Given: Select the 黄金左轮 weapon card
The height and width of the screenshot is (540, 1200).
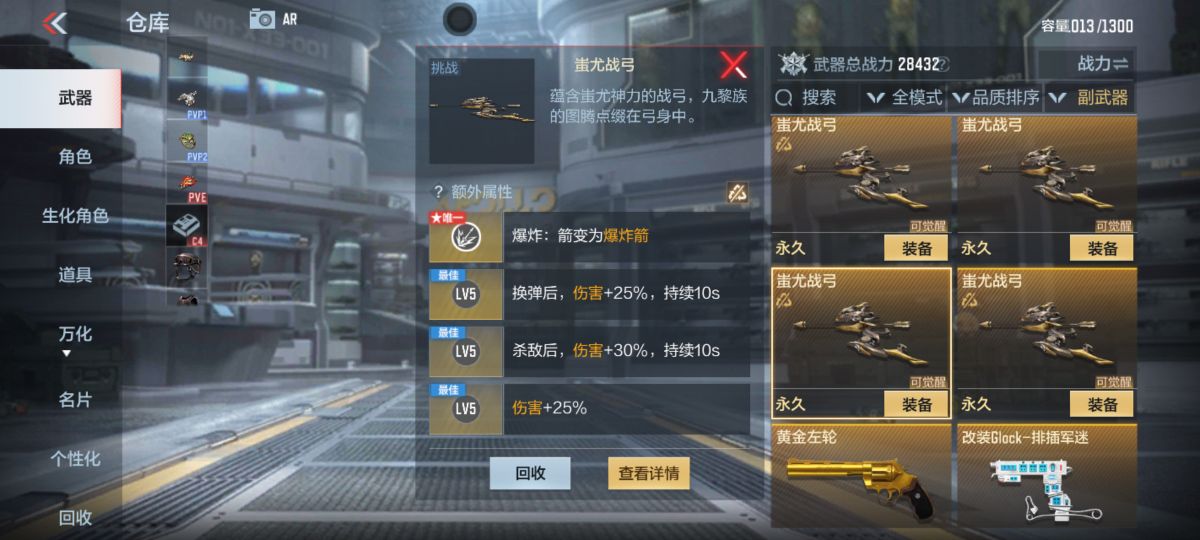Looking at the screenshot, I should pos(861,475).
